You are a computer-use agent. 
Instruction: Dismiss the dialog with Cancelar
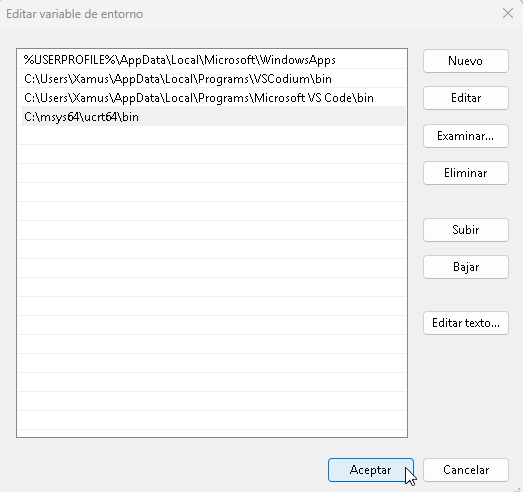[x=466, y=470]
